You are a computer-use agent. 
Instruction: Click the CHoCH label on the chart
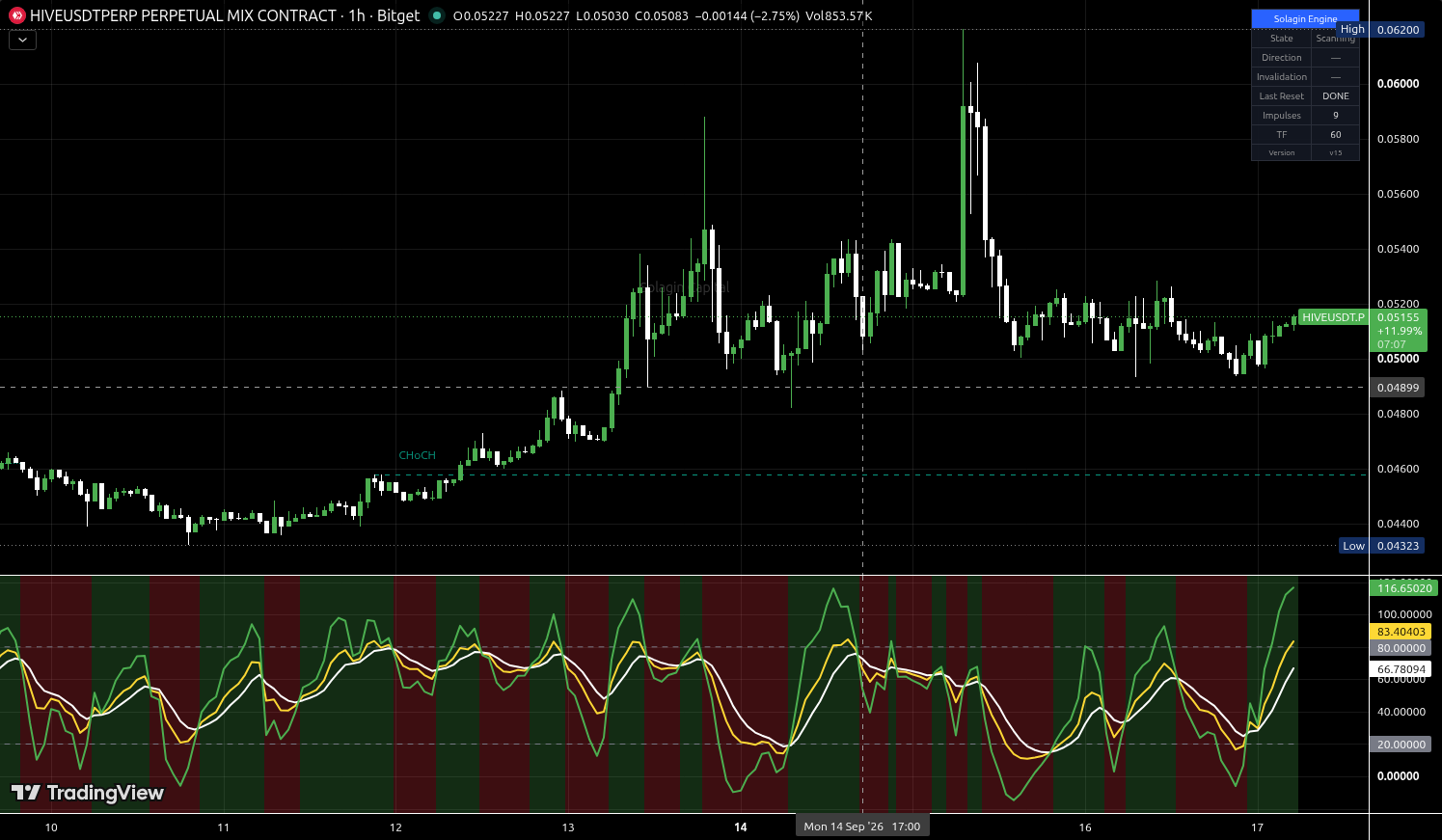tap(418, 455)
